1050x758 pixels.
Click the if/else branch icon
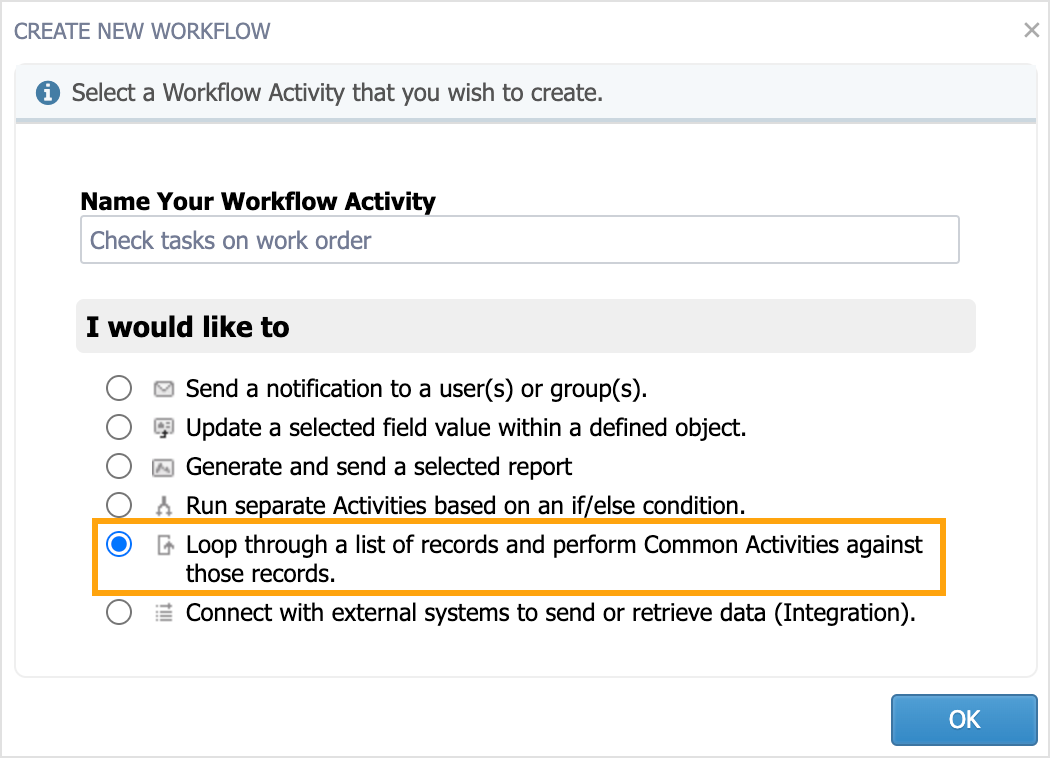click(x=163, y=506)
